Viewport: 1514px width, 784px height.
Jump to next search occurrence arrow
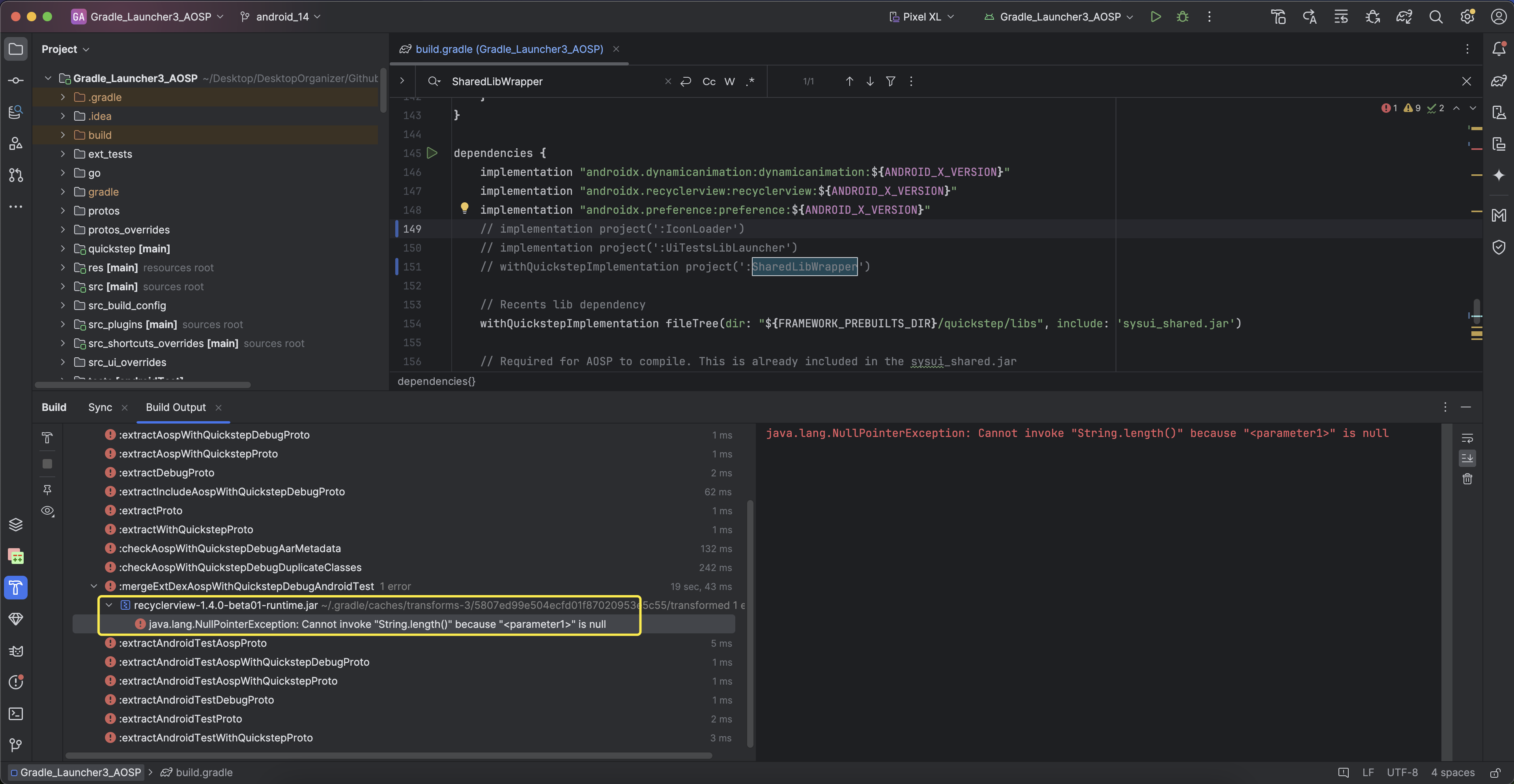(870, 81)
